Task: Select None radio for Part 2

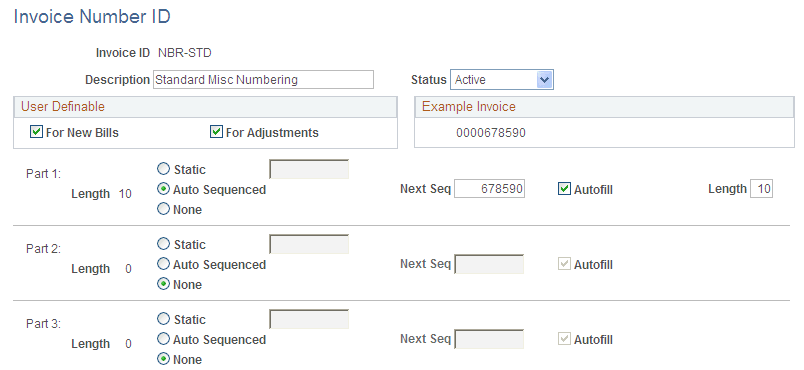Action: 163,284
